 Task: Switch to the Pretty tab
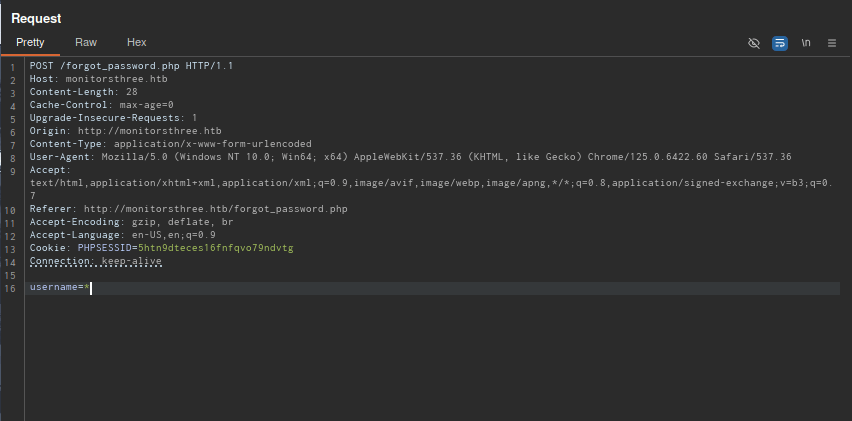point(30,42)
